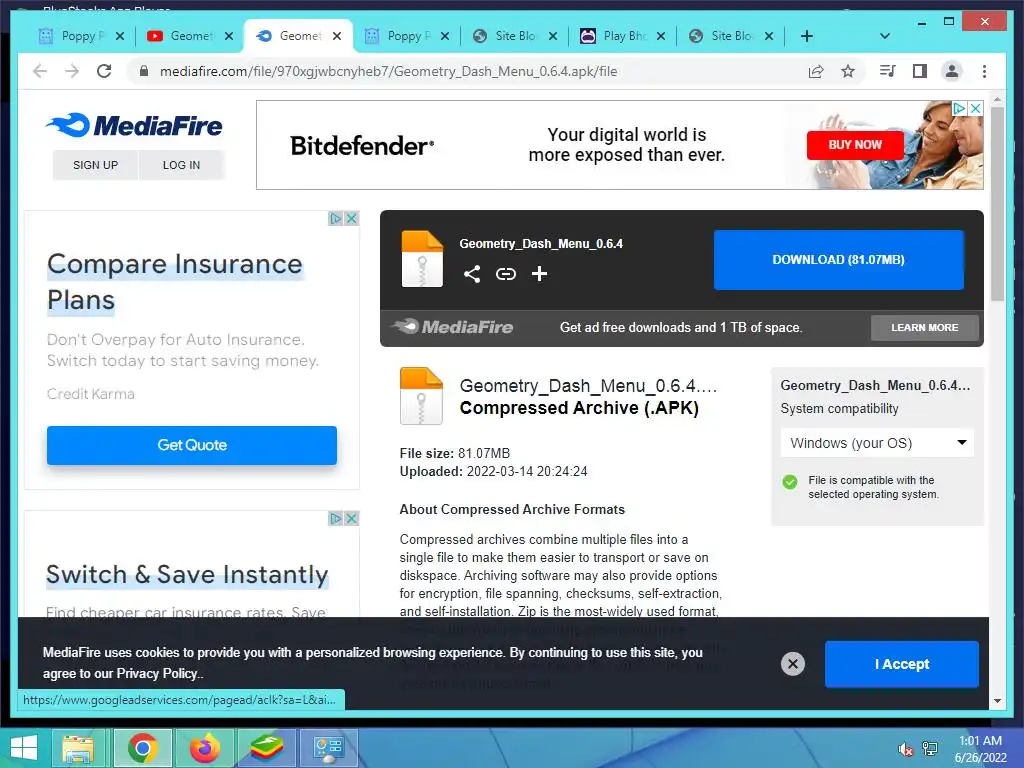View site info via the padlock icon

tap(144, 71)
